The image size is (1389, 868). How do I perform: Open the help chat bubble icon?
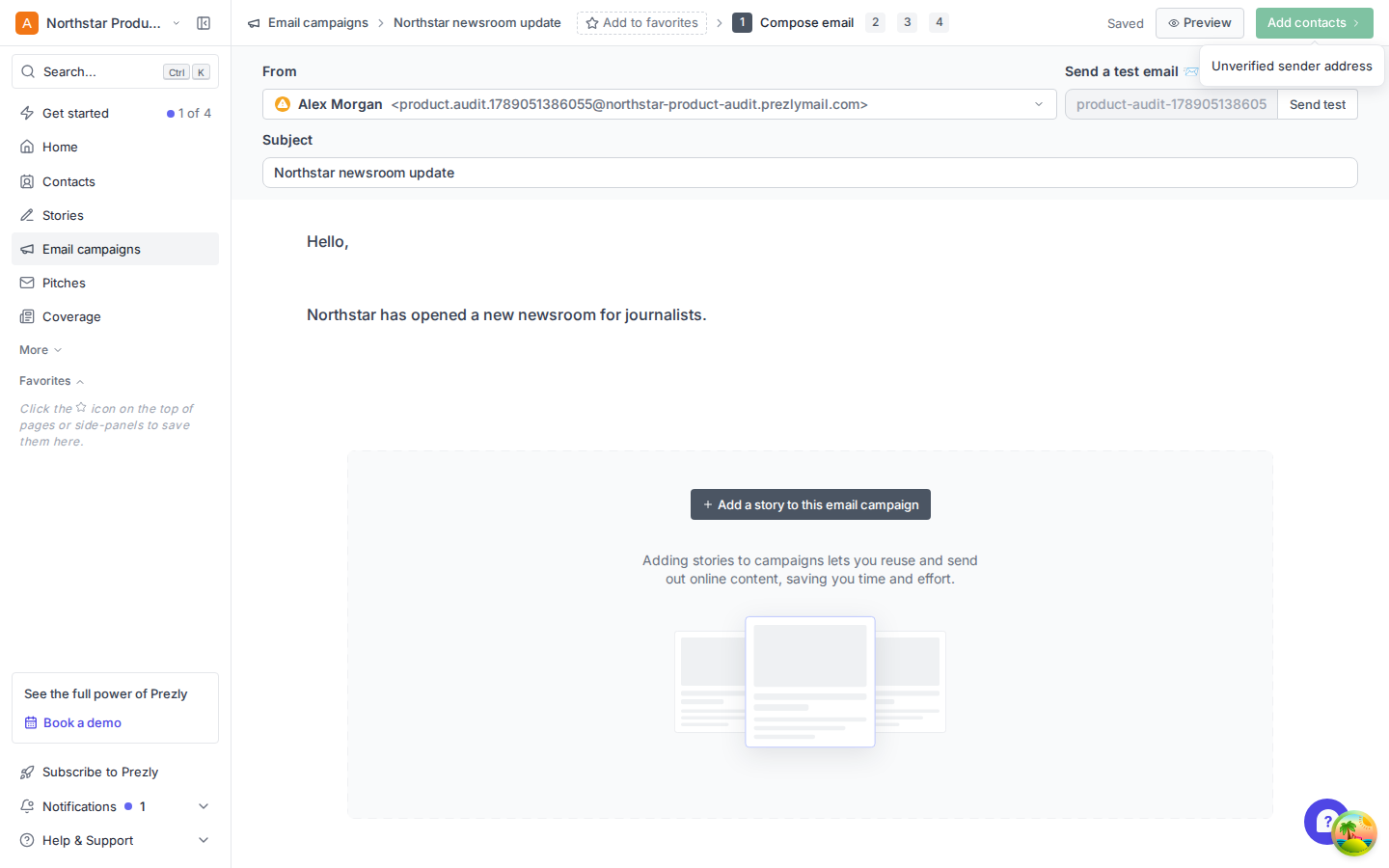coord(1326,822)
